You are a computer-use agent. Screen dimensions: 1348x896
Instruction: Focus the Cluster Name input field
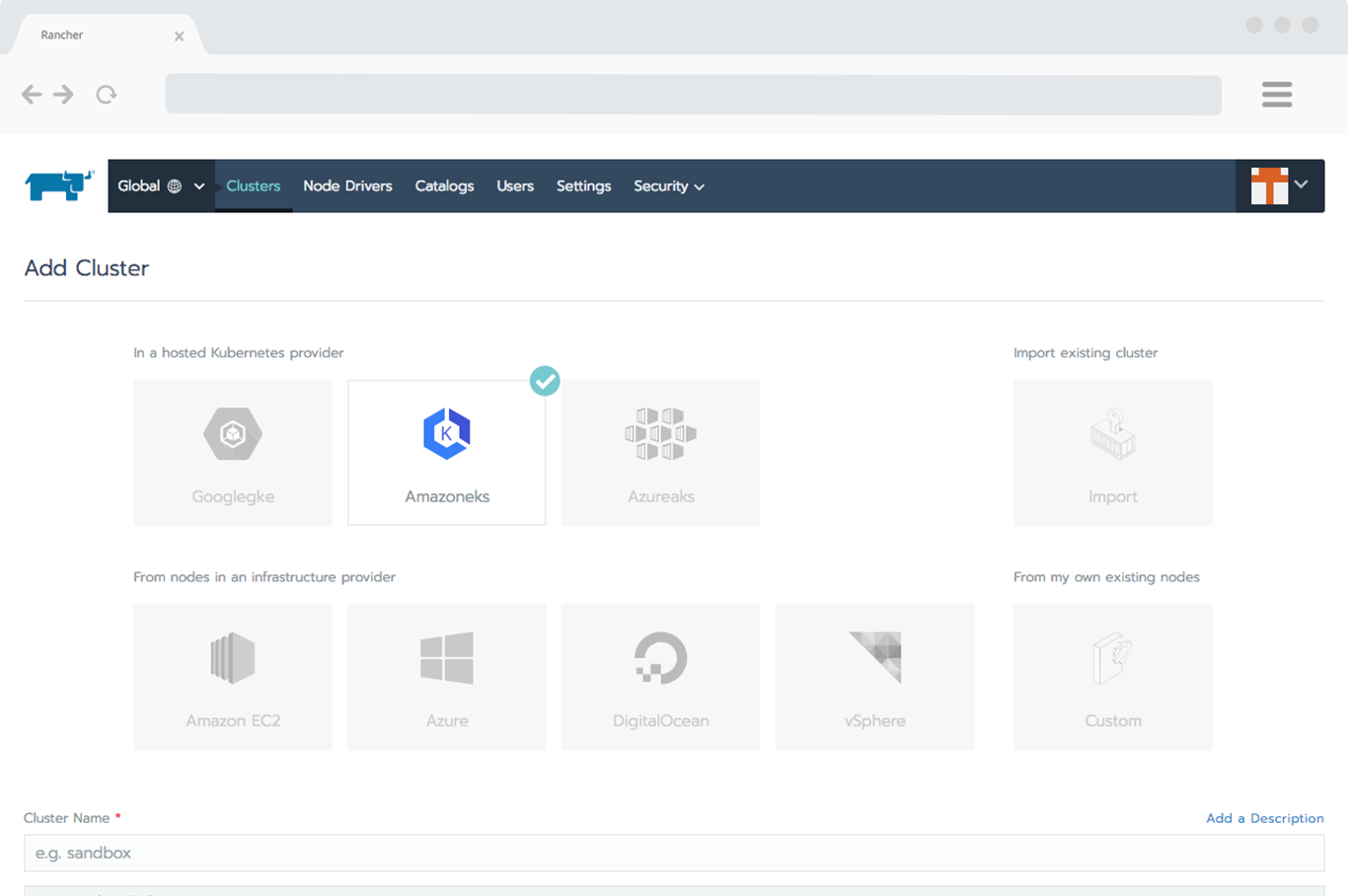pyautogui.click(x=674, y=853)
